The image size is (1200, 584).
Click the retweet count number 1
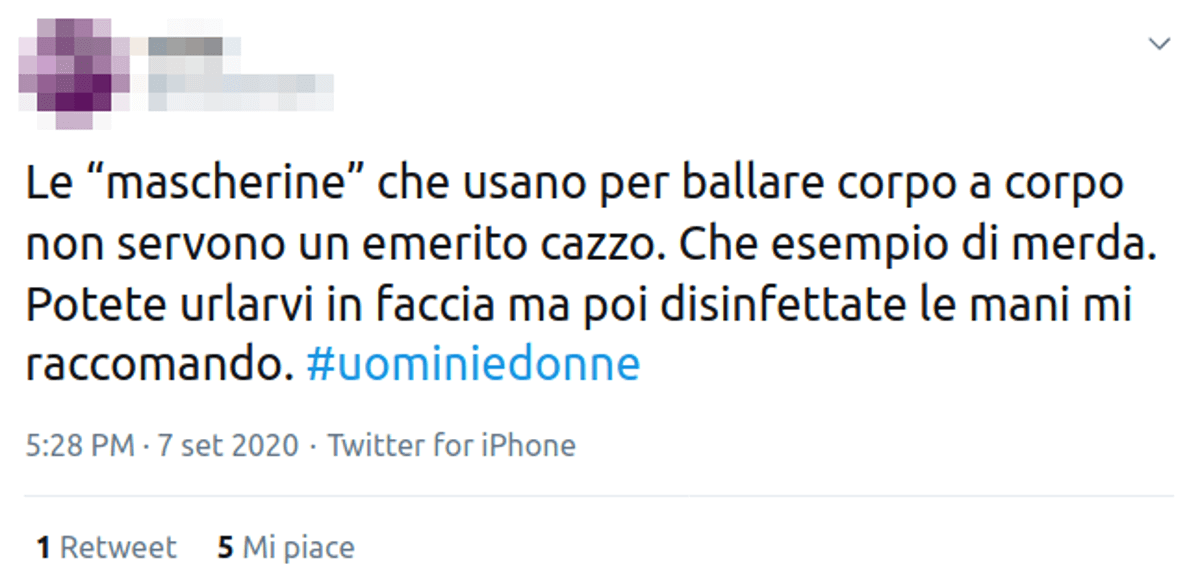point(43,548)
